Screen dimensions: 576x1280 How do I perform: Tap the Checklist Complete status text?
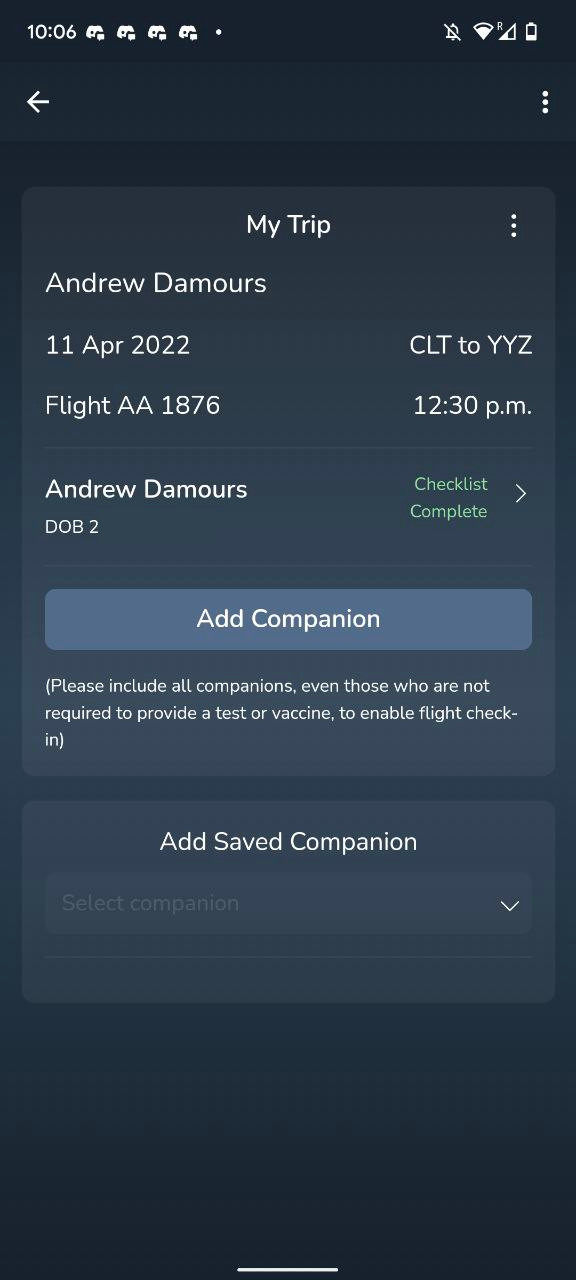pos(450,497)
